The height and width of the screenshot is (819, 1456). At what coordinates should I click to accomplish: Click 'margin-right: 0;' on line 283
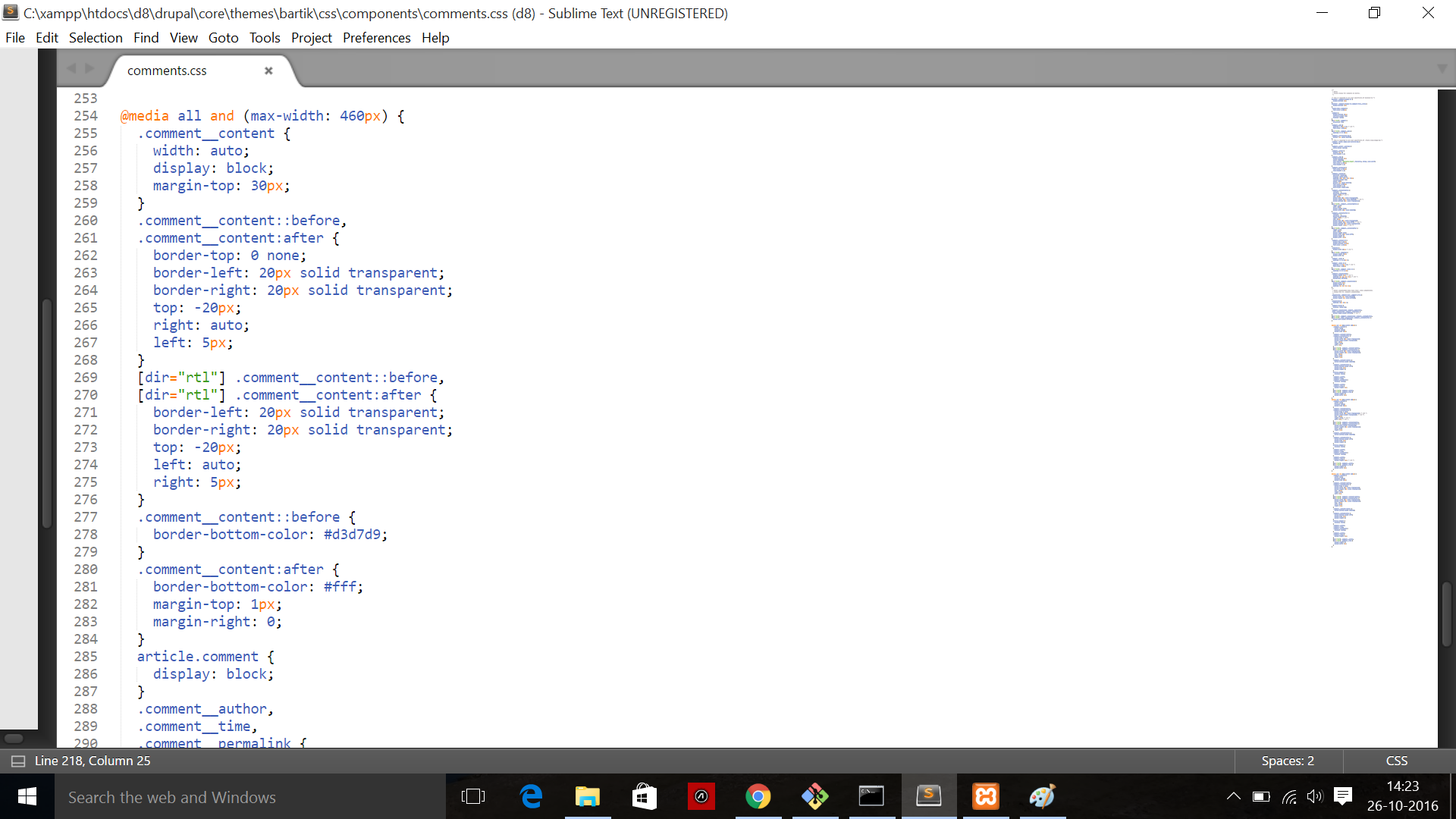coord(218,622)
